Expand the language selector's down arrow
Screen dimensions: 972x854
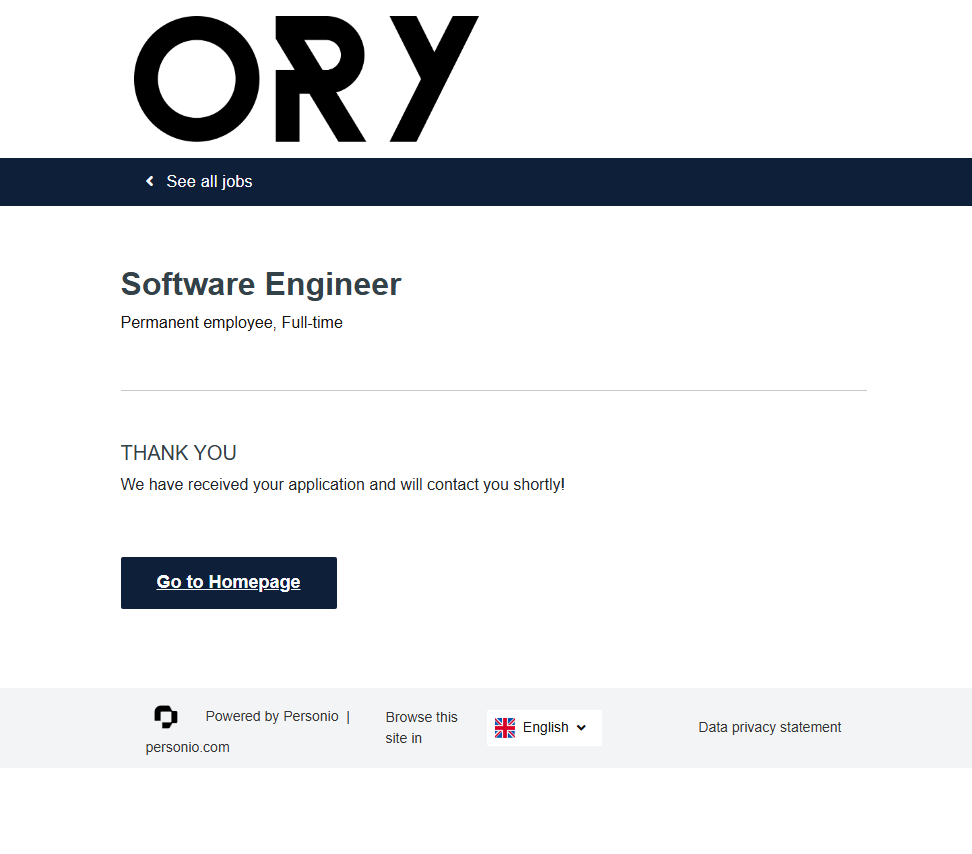582,727
